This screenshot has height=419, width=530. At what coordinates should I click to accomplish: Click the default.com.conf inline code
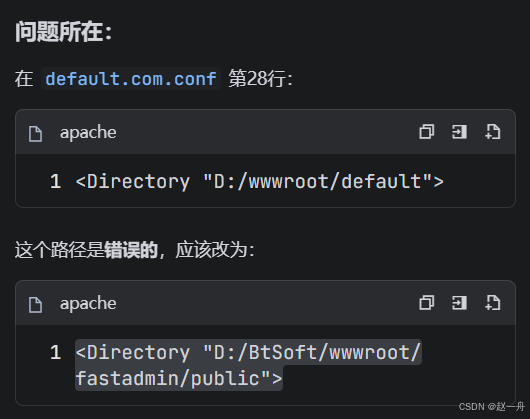[131, 79]
